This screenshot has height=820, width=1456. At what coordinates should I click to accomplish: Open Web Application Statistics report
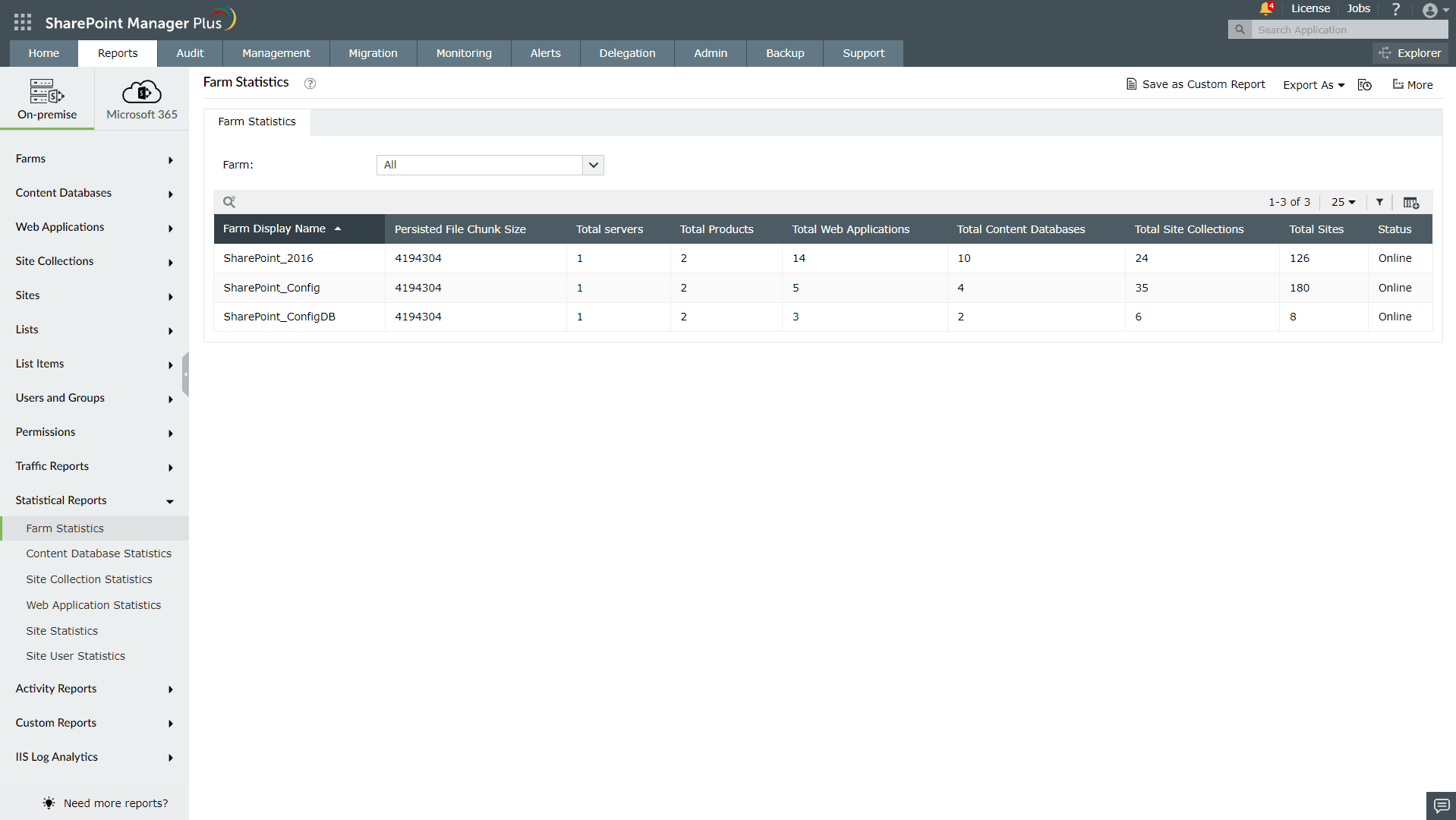[x=93, y=605]
